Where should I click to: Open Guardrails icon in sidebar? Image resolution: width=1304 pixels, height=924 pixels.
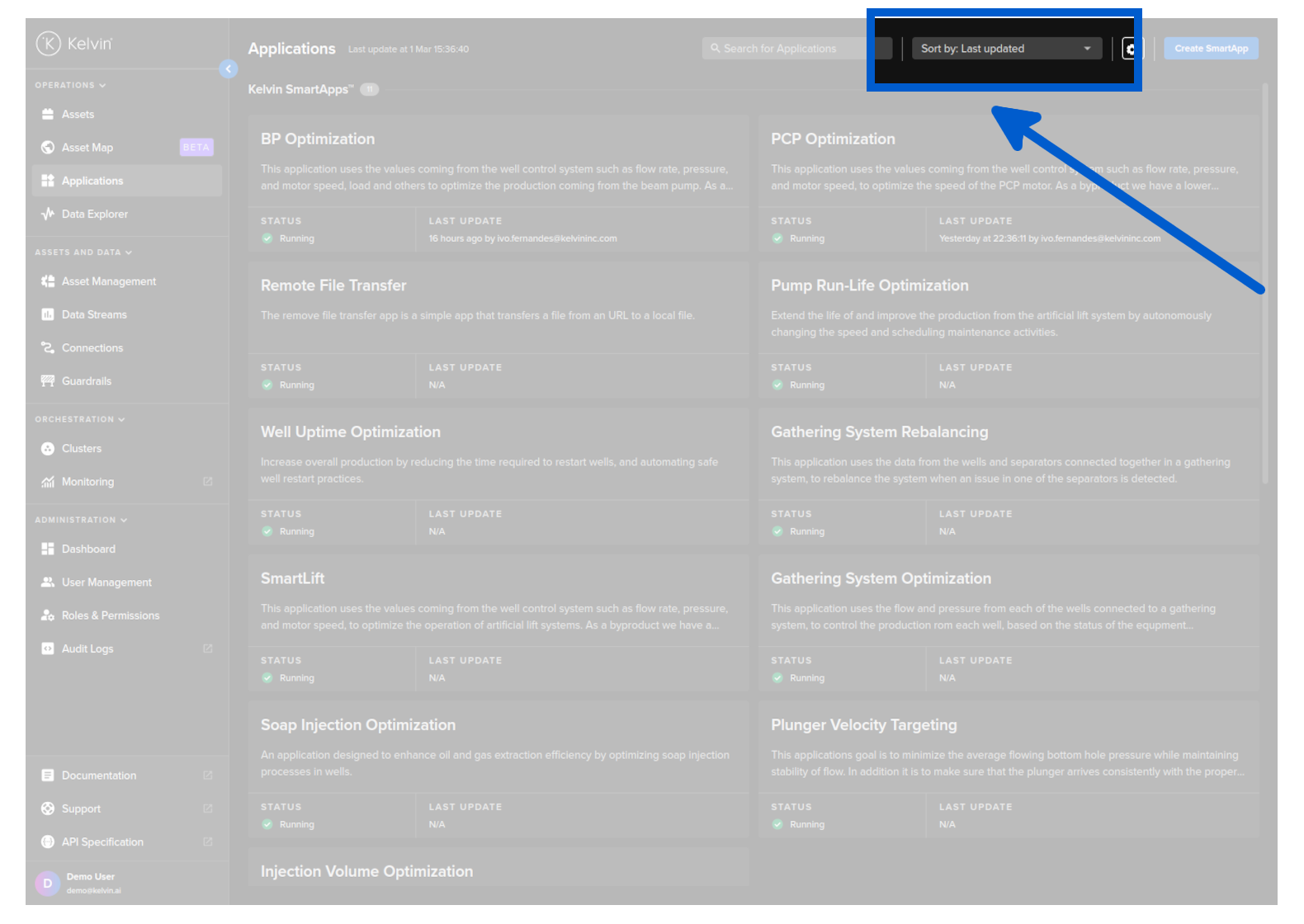point(48,381)
